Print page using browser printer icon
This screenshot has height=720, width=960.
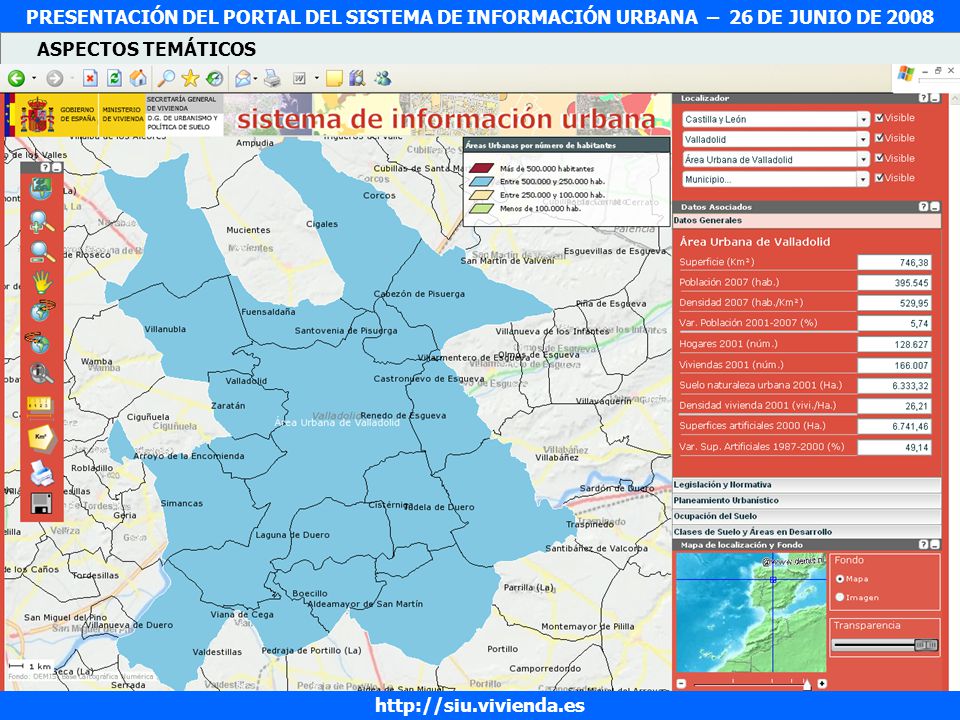pos(272,78)
